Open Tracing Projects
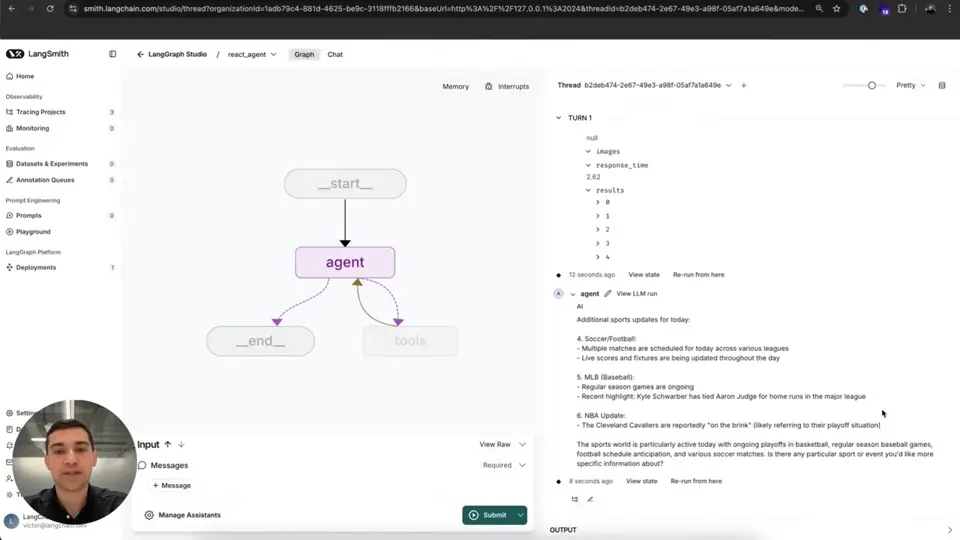 click(x=40, y=112)
